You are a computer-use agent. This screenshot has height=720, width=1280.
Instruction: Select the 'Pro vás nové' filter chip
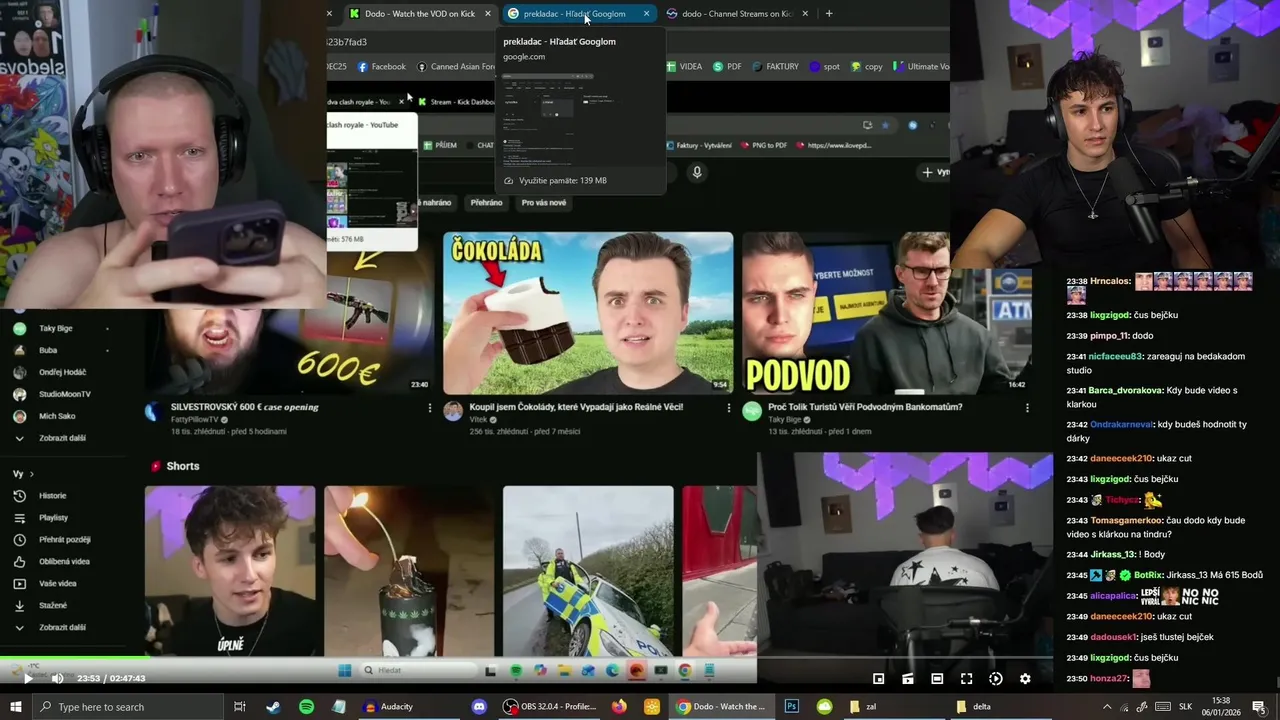pos(544,203)
